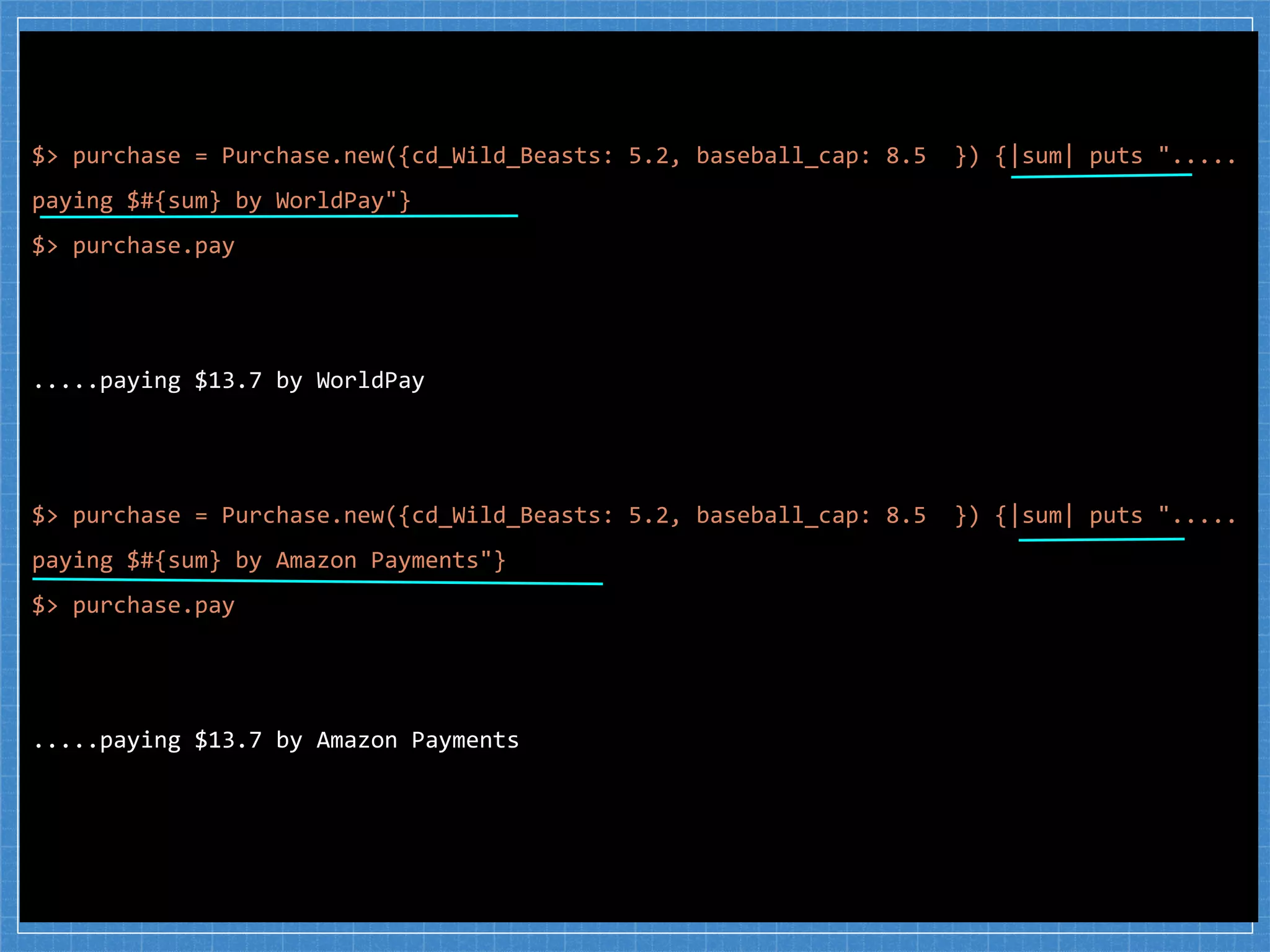Click #{sum} interpolation in Amazon Payments line

pyautogui.click(x=180, y=560)
